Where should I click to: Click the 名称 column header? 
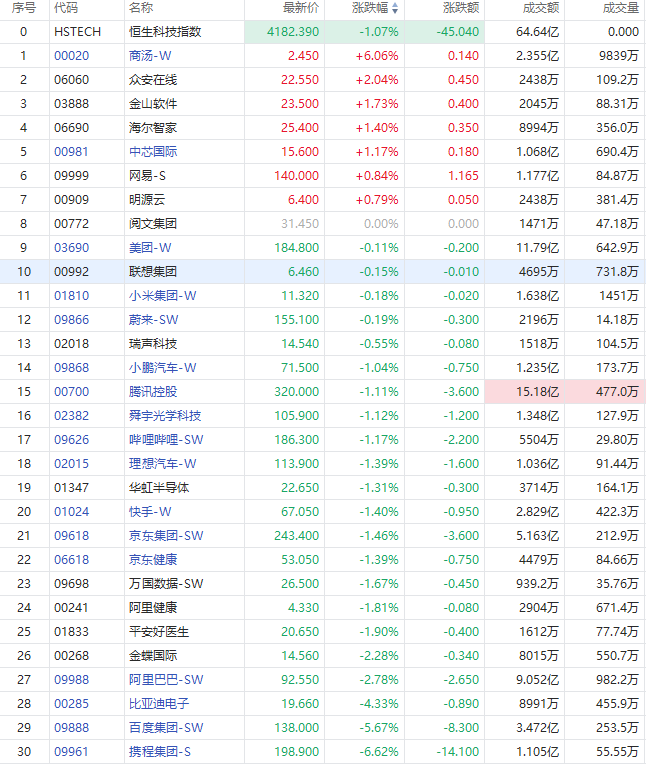(141, 8)
